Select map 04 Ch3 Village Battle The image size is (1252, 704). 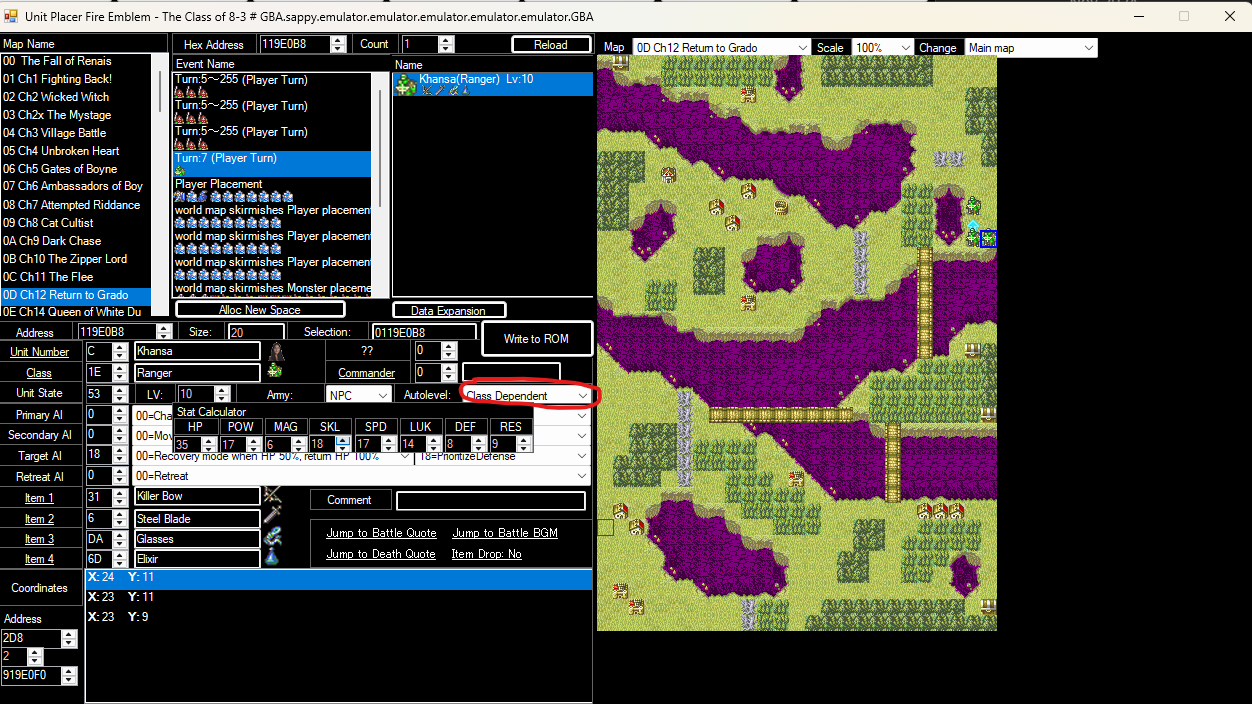76,133
